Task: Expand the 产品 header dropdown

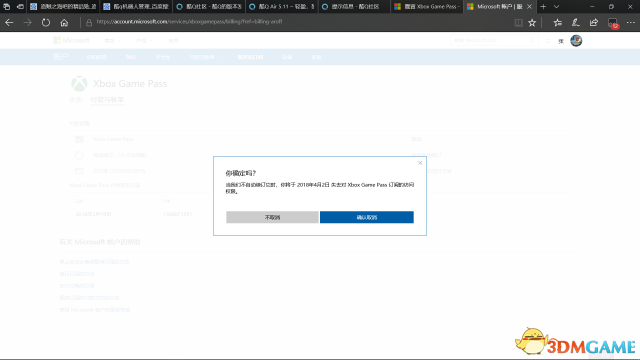Action: tap(144, 40)
